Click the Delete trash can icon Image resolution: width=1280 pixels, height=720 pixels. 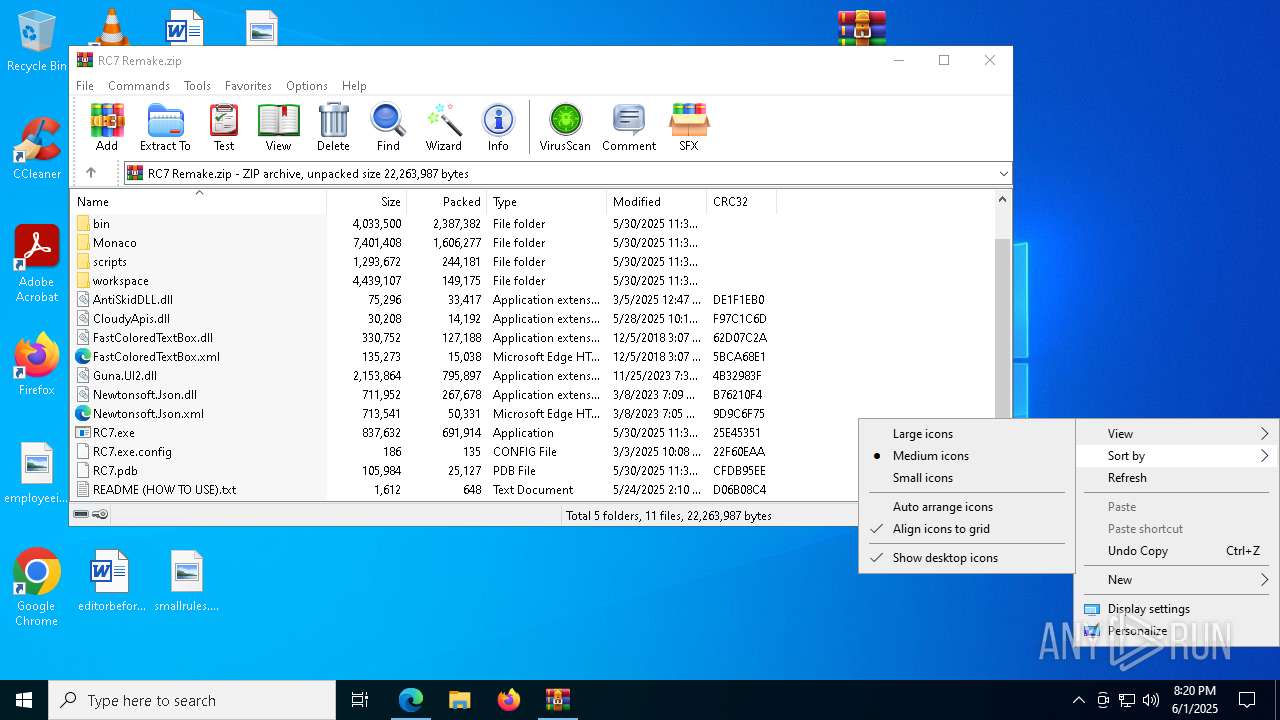[333, 127]
